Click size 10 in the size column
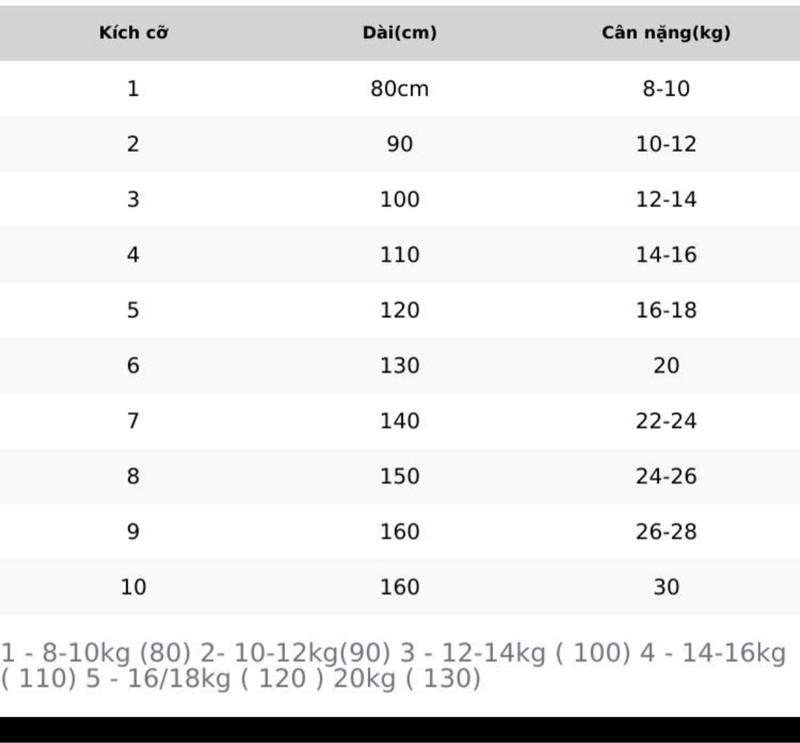Screen dimensions: 800x743 tap(133, 587)
